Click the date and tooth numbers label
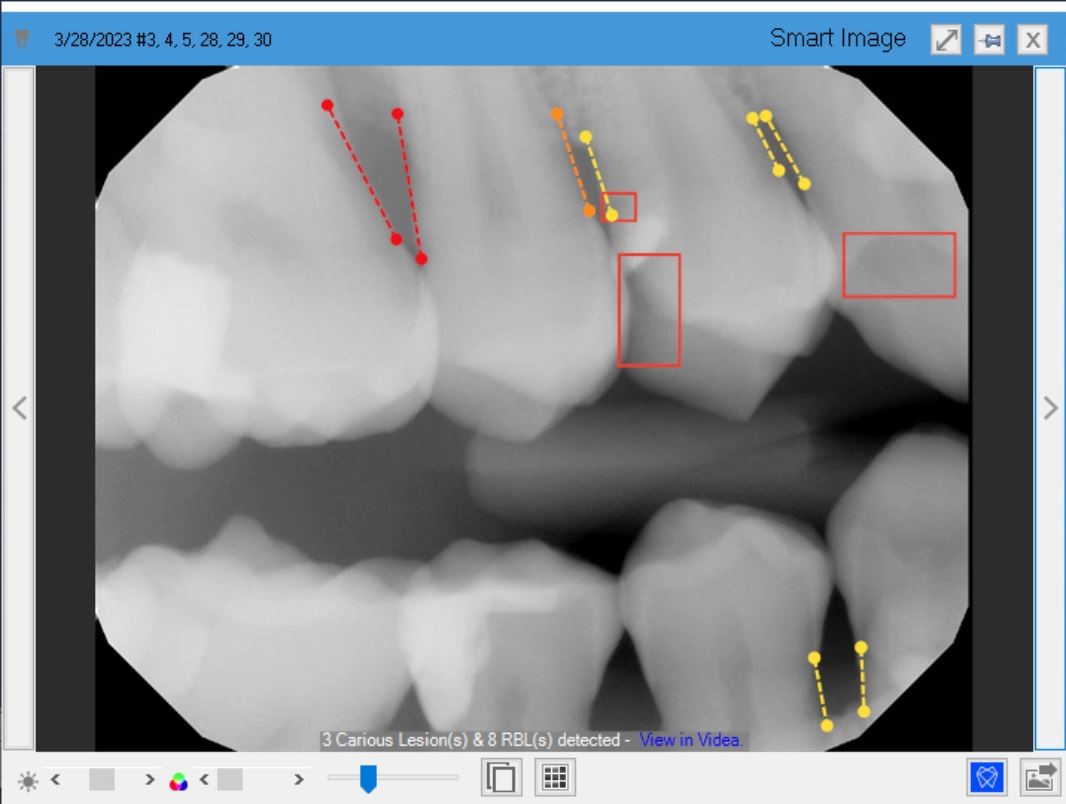 click(x=163, y=39)
